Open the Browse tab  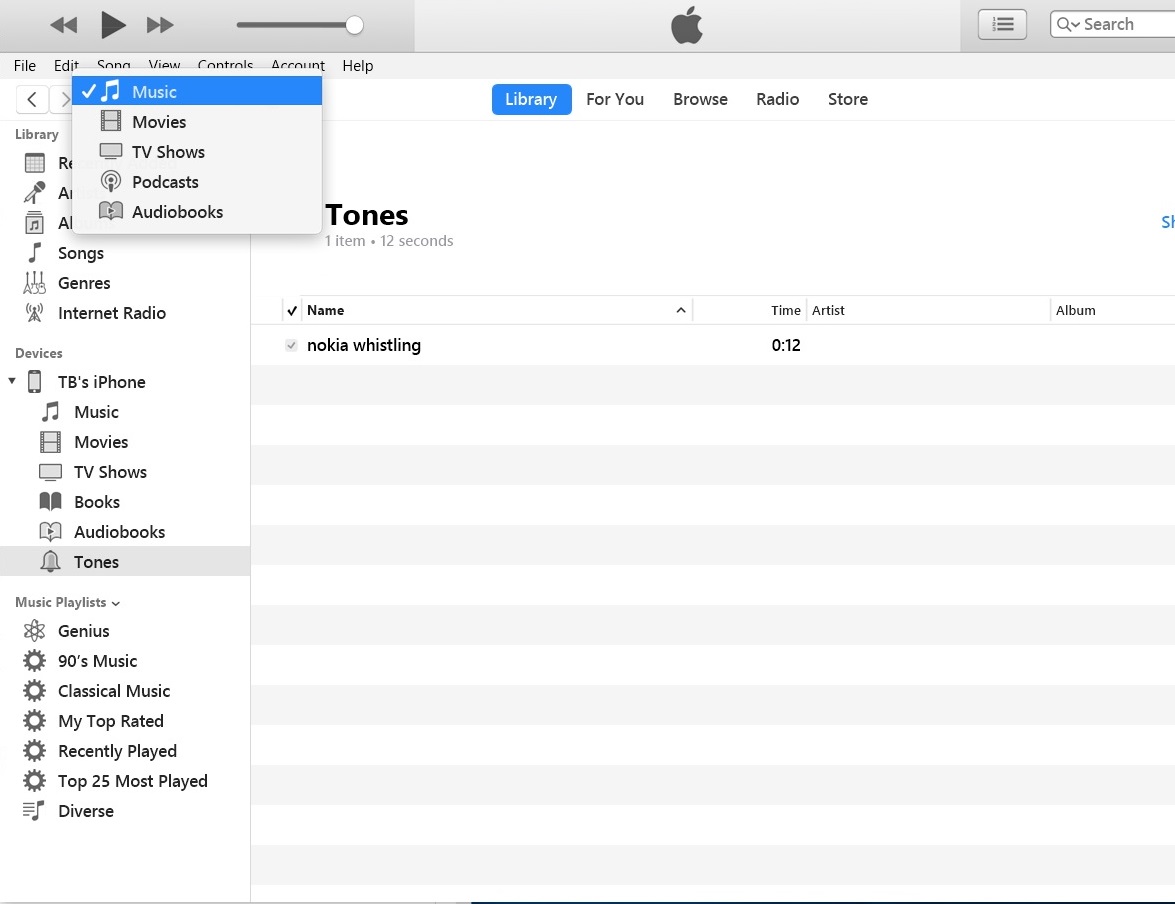pos(700,99)
